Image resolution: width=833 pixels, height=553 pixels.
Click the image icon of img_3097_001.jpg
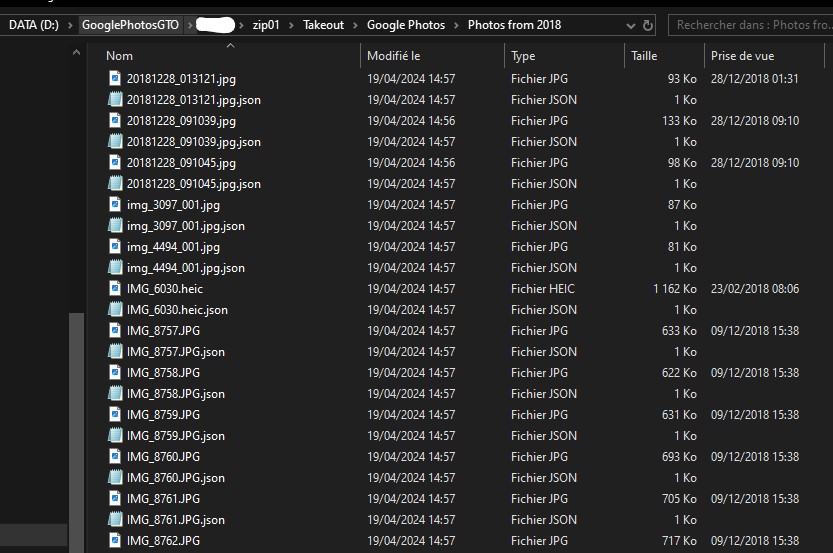tap(115, 204)
